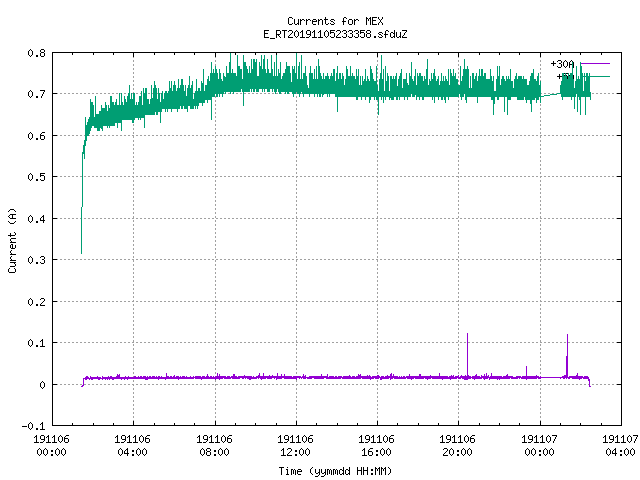The height and width of the screenshot is (480, 640).
Task: Click the '+30A' legend label
Action: (562, 64)
